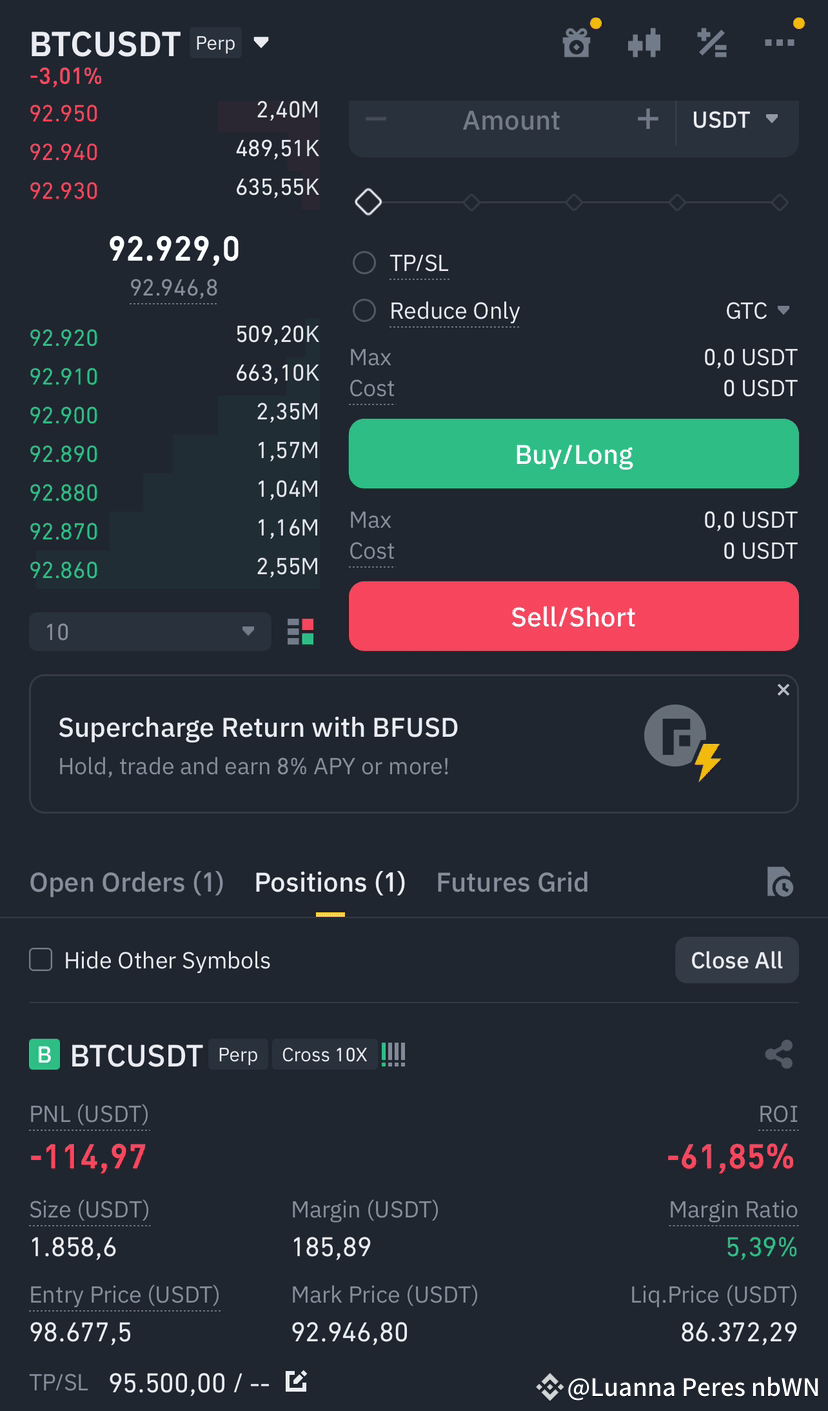The width and height of the screenshot is (828, 1411).
Task: Open the USDT unit dropdown
Action: tap(735, 120)
